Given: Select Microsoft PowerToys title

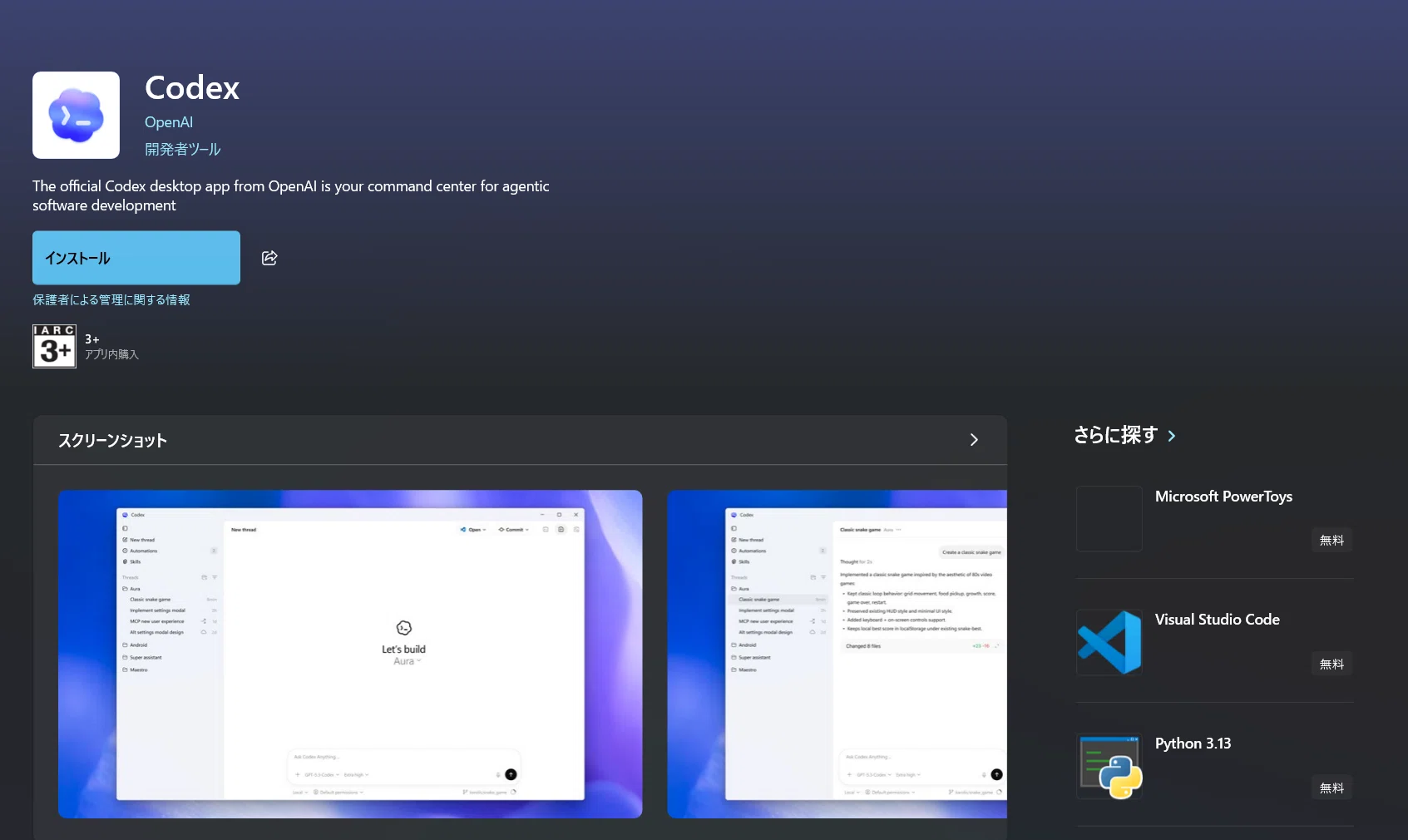Looking at the screenshot, I should click(1223, 497).
